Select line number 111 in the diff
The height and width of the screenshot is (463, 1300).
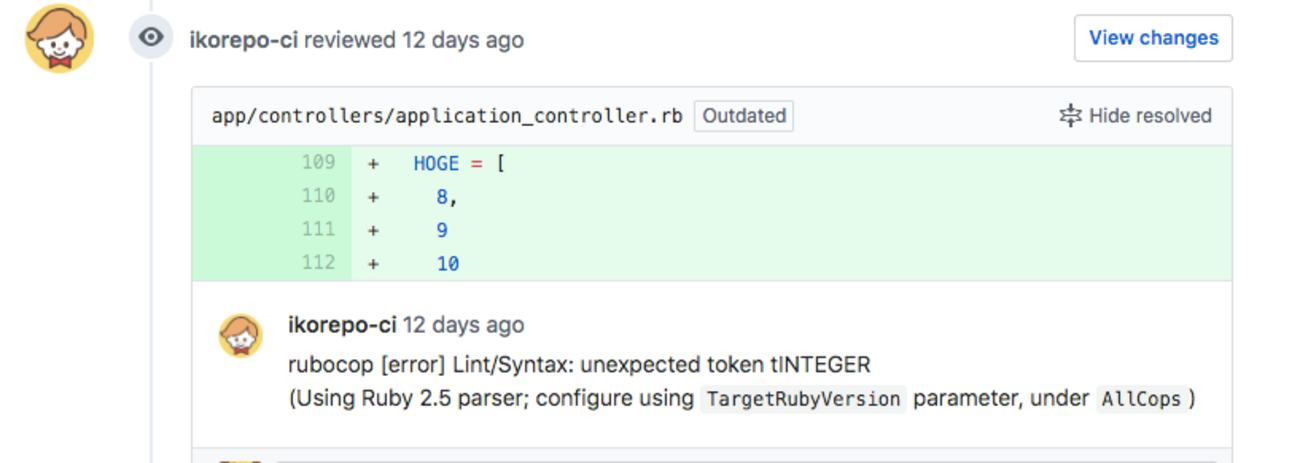point(318,230)
